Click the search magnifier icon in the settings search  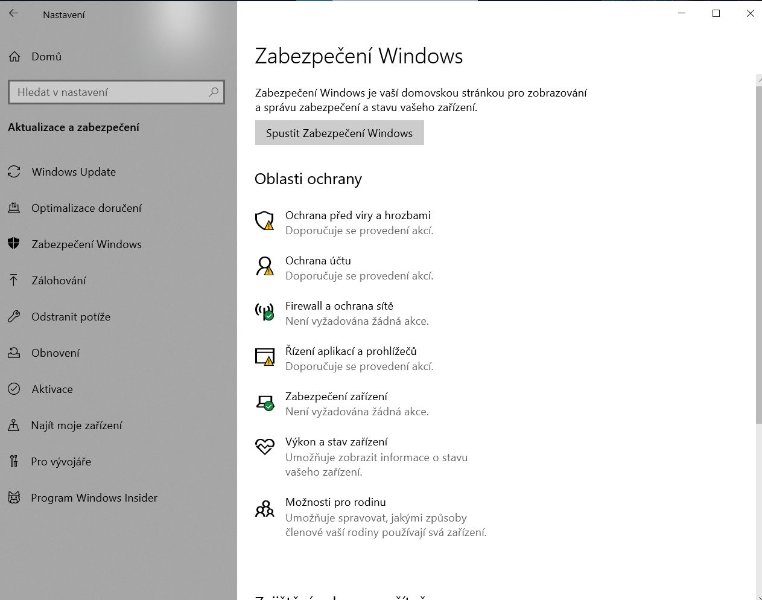(x=213, y=92)
